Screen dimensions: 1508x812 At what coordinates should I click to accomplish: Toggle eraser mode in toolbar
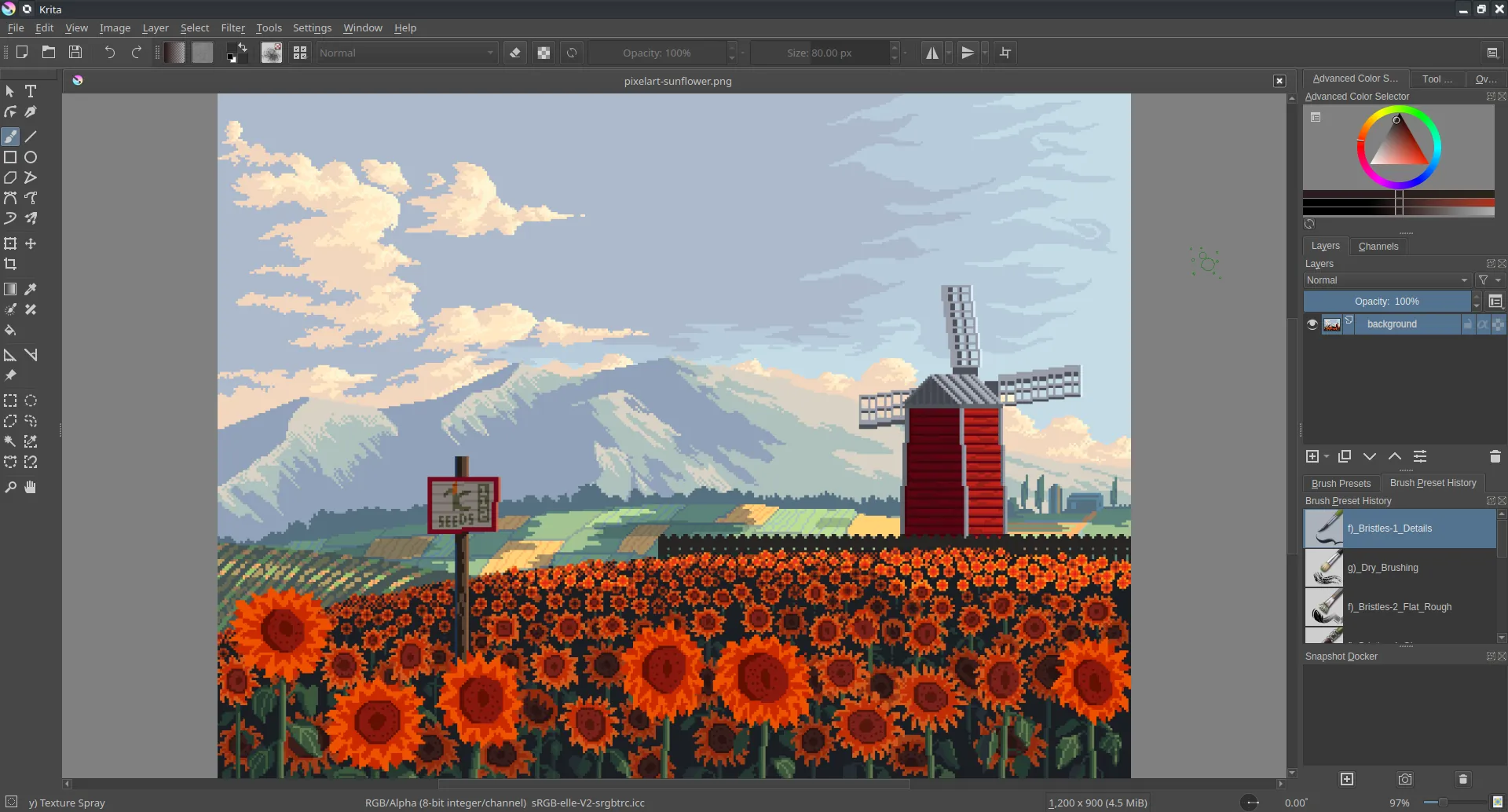pos(515,53)
